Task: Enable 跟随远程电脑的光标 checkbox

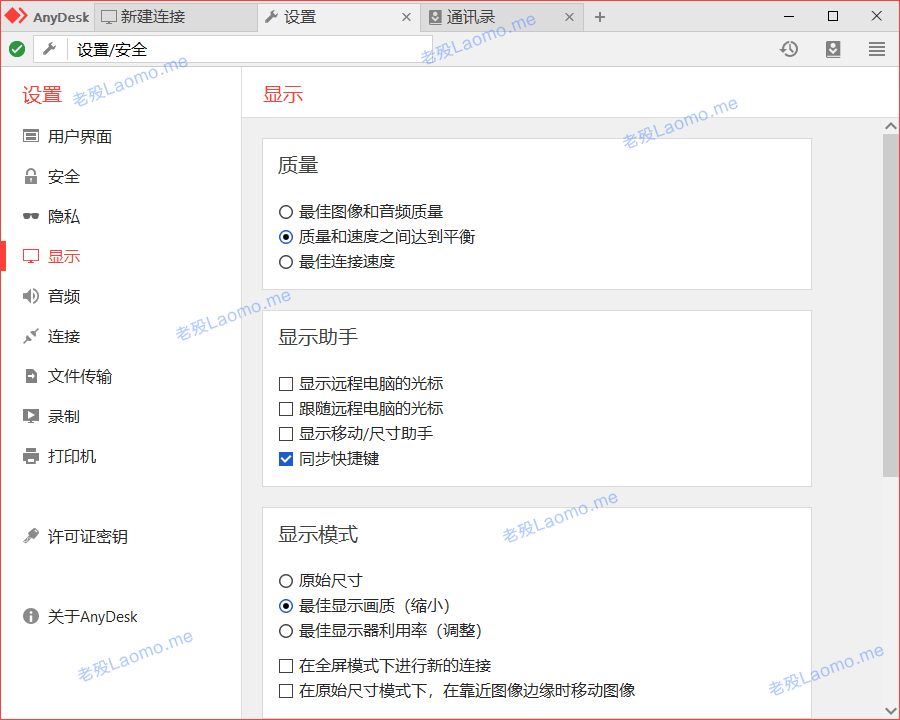Action: [286, 409]
